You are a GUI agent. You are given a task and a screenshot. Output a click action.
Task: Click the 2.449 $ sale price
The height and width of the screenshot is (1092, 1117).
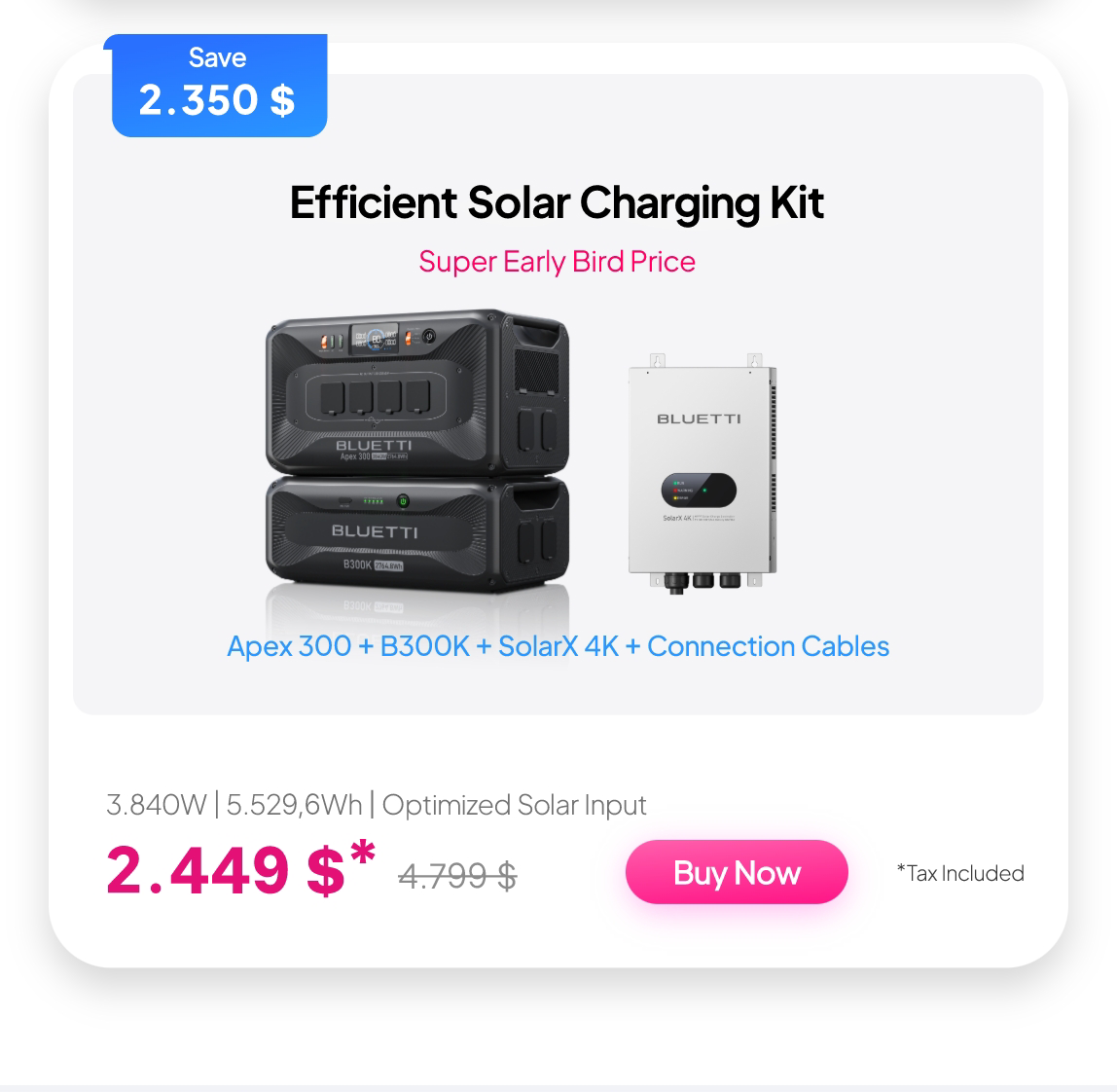(x=240, y=869)
